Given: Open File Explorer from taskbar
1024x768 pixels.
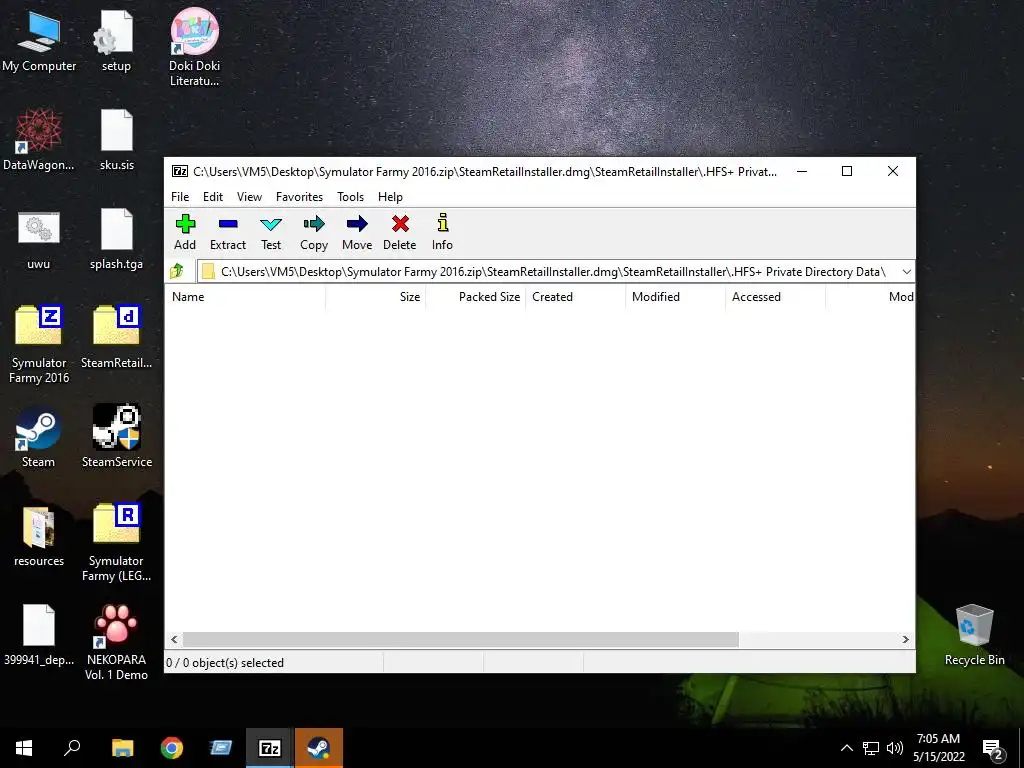Looking at the screenshot, I should pos(122,748).
